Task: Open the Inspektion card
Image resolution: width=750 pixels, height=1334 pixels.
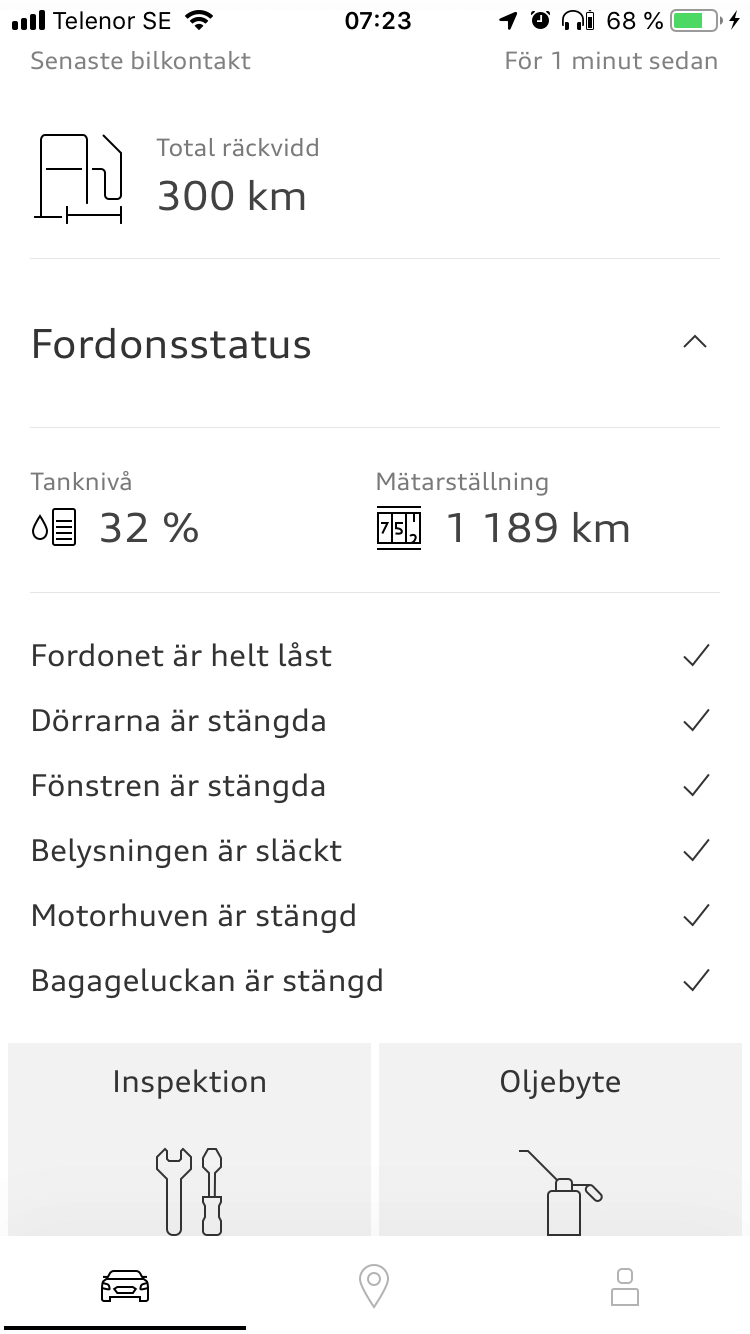Action: pos(189,1140)
